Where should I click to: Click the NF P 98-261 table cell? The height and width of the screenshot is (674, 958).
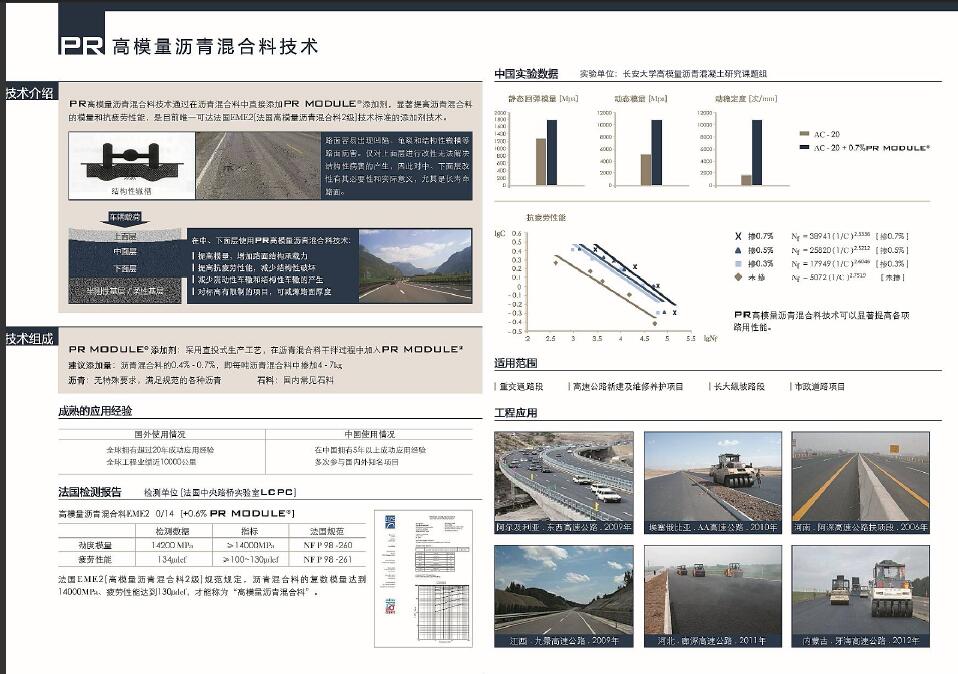point(327,560)
